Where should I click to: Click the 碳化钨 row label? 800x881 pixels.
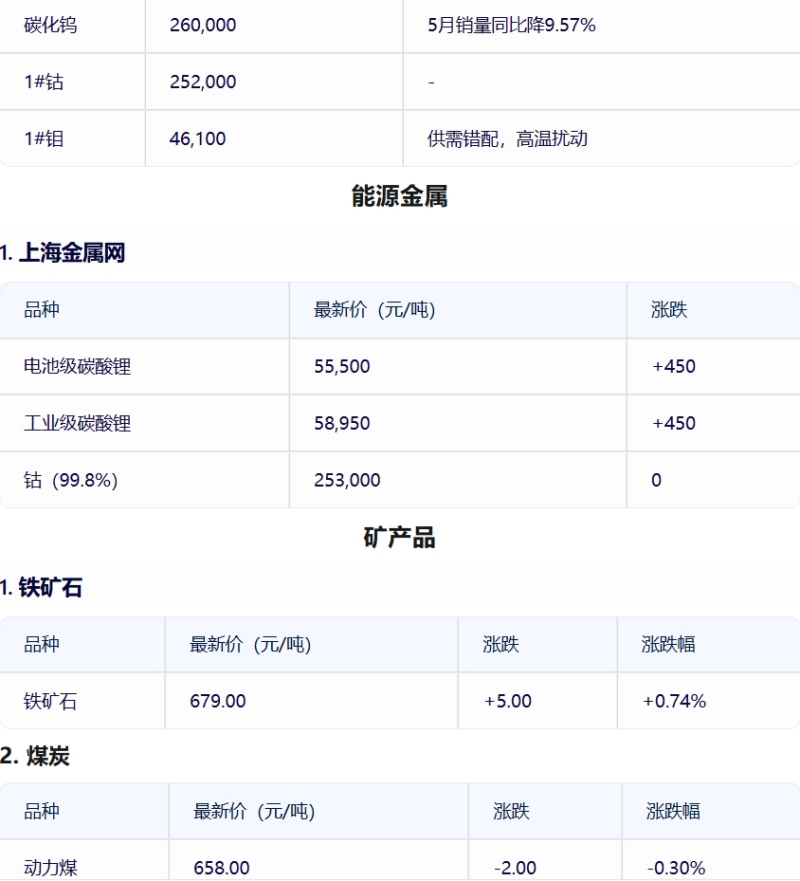[51, 25]
